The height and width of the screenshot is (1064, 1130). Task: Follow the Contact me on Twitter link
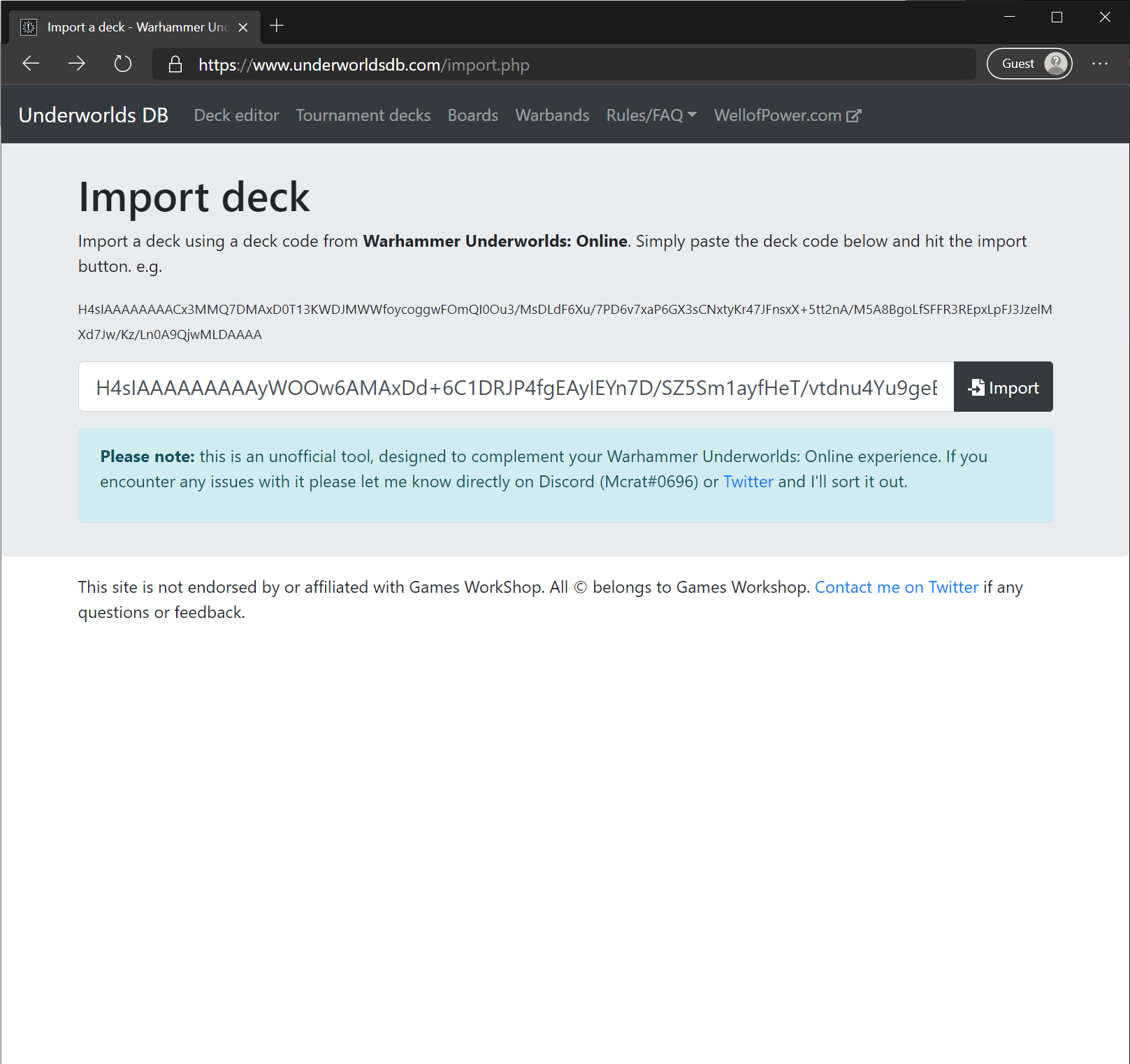click(896, 587)
